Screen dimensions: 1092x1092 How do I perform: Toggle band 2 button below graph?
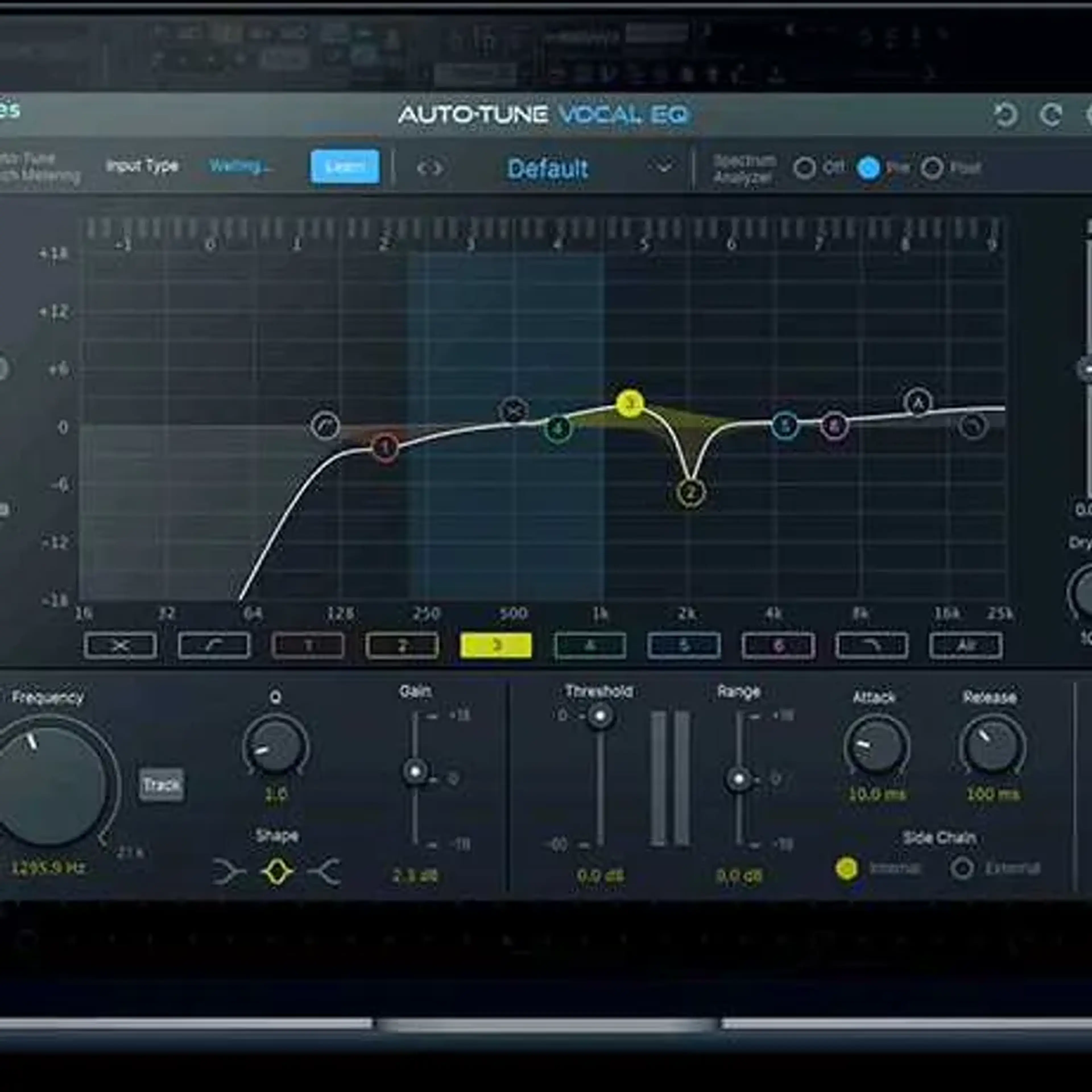tap(402, 646)
